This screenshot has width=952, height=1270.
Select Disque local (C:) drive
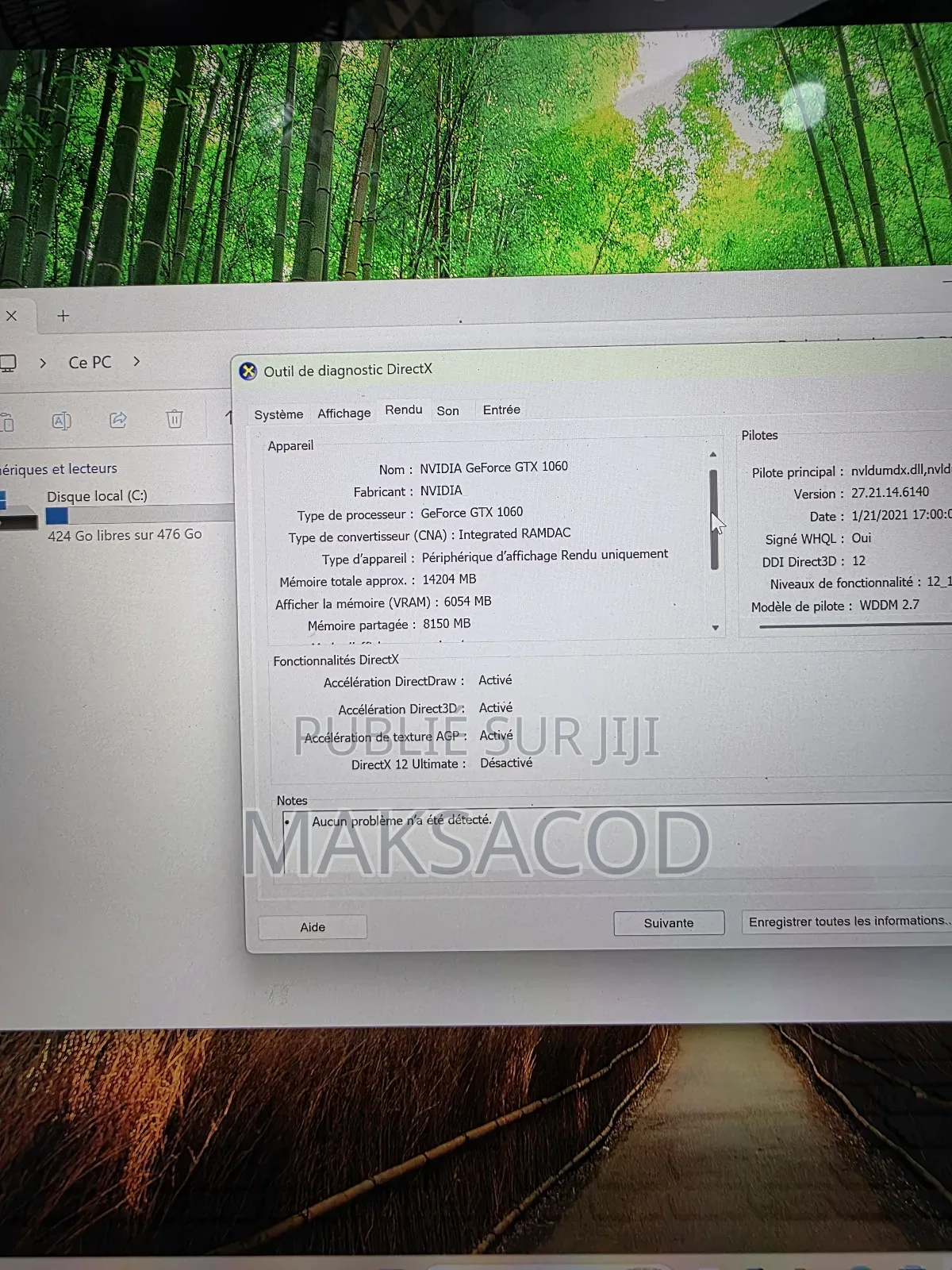(x=97, y=496)
